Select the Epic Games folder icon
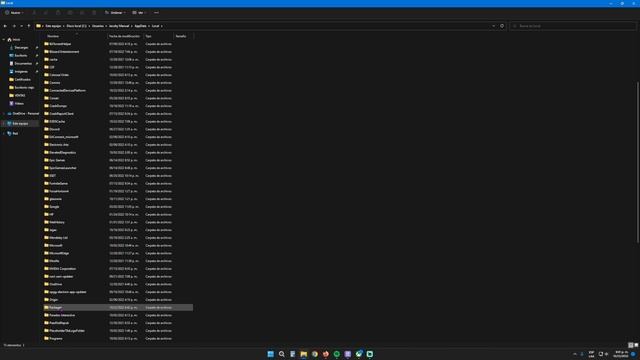 (x=47, y=160)
